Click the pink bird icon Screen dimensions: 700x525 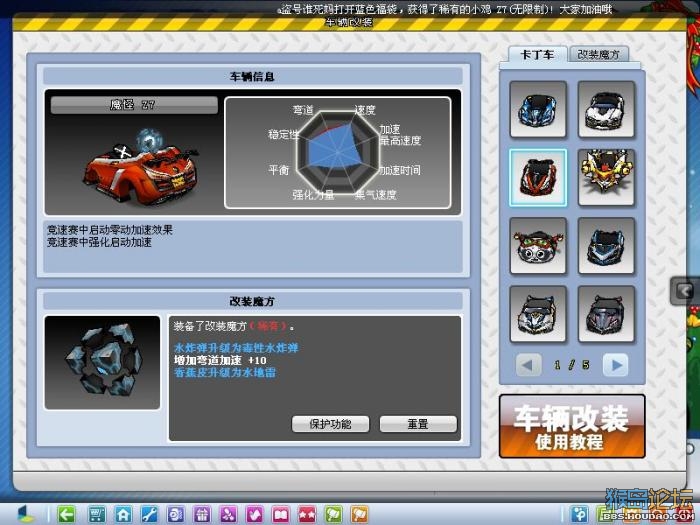tap(254, 514)
